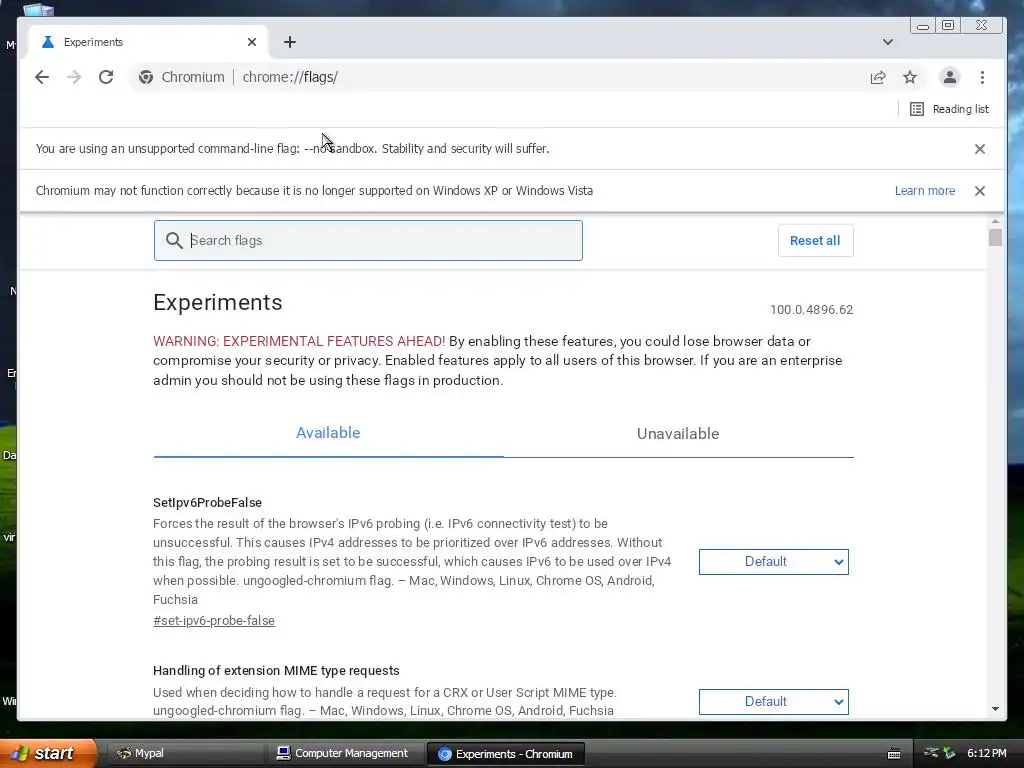1024x768 pixels.
Task: Click the page scrollbar thumb
Action: point(995,237)
